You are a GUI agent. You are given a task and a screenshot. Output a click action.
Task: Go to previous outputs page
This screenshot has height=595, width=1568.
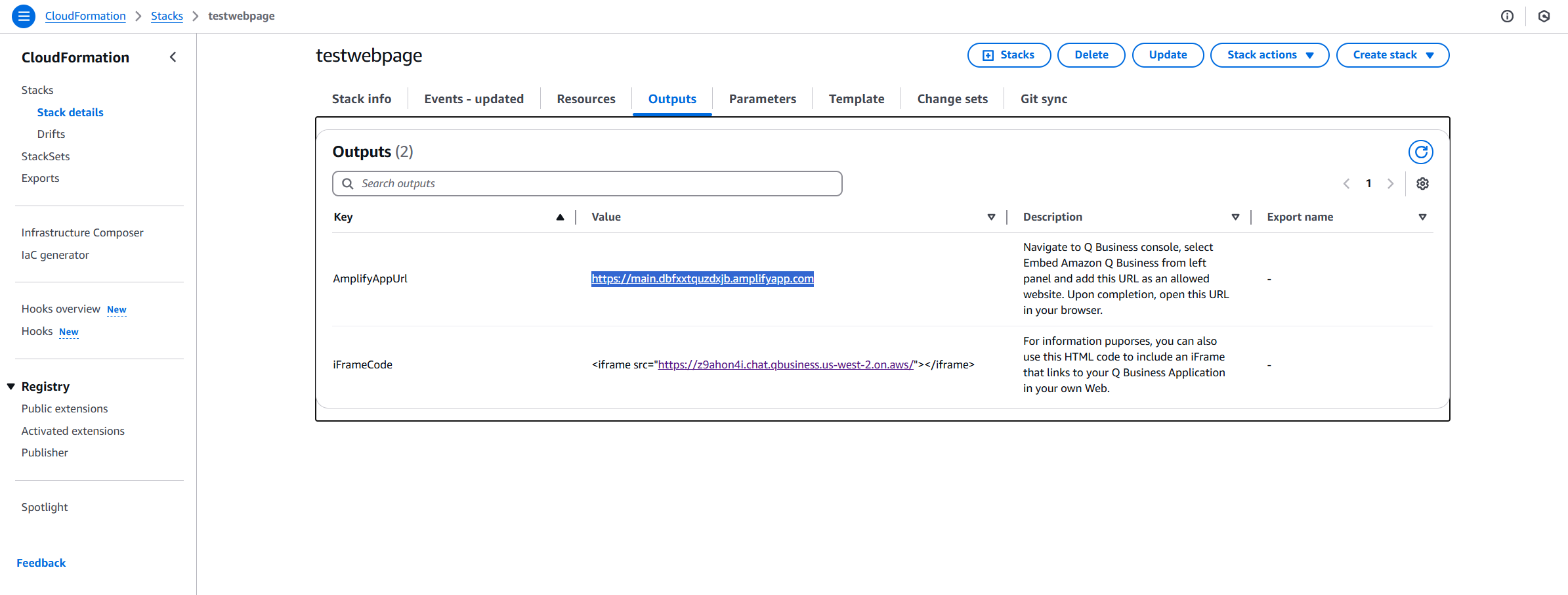click(x=1346, y=184)
